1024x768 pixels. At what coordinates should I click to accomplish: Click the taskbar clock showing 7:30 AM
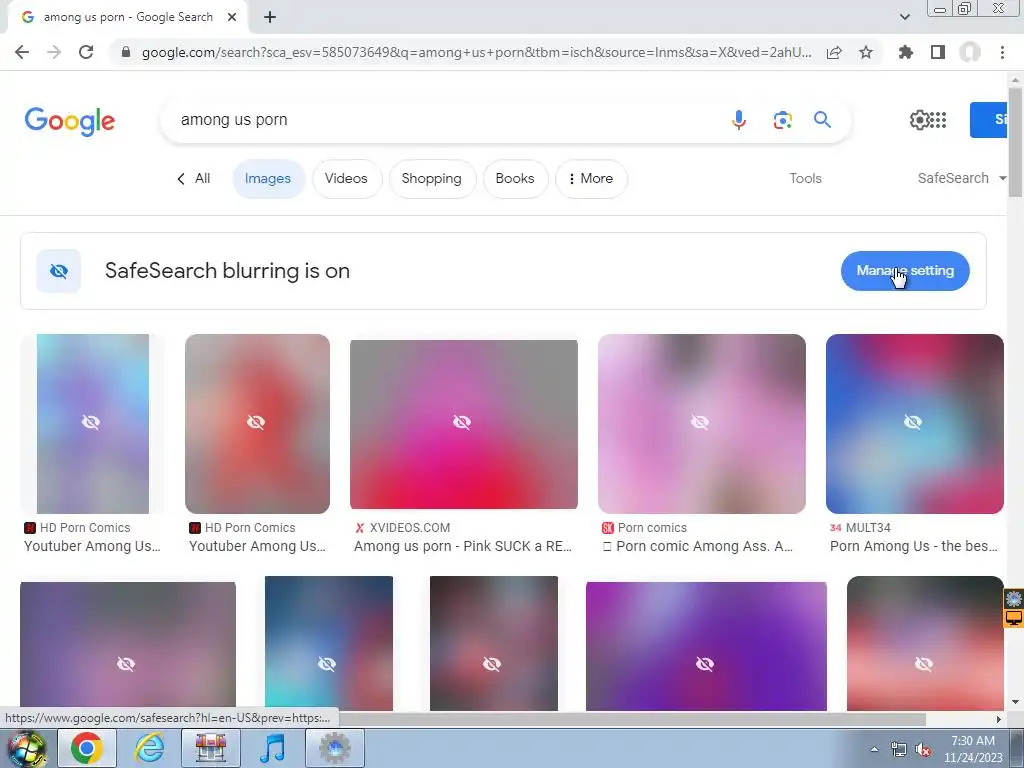click(x=973, y=749)
